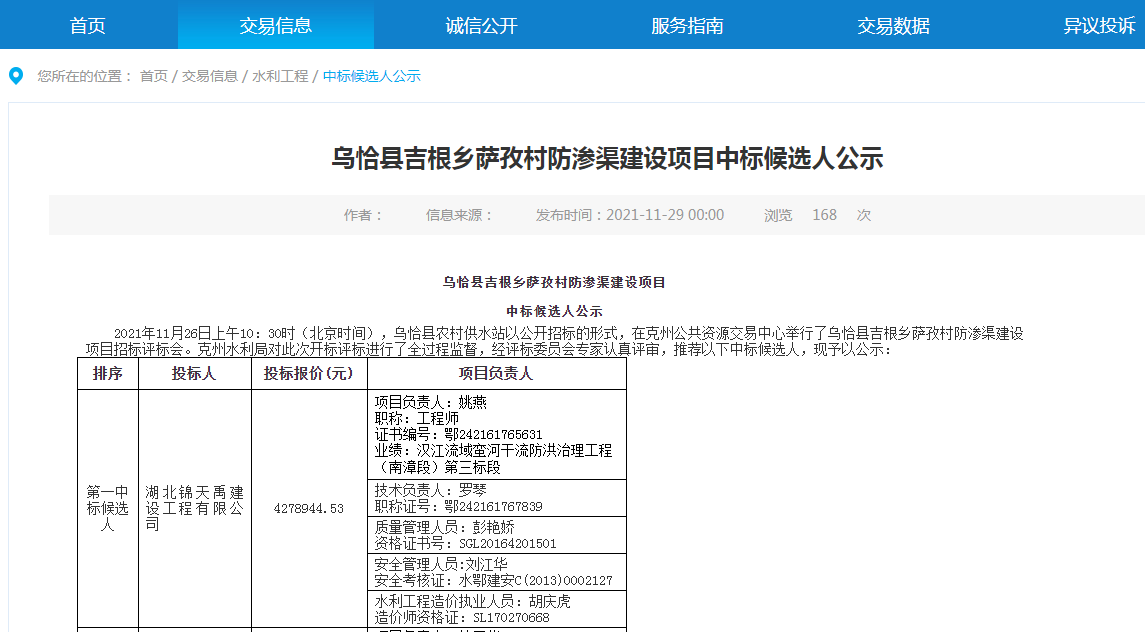Switch to the 交易数据 tab

pos(893,26)
